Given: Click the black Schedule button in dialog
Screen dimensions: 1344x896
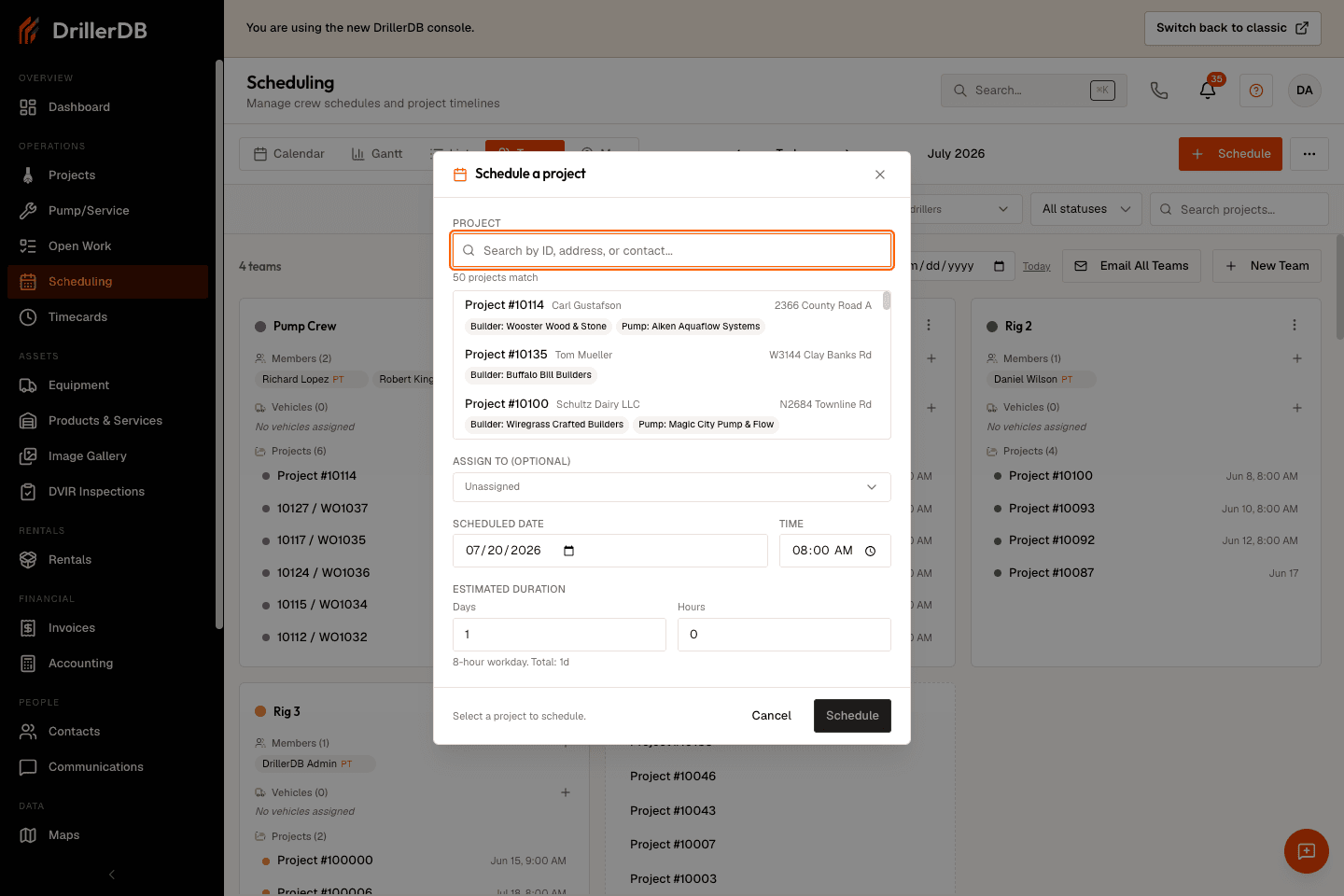Looking at the screenshot, I should (x=852, y=716).
